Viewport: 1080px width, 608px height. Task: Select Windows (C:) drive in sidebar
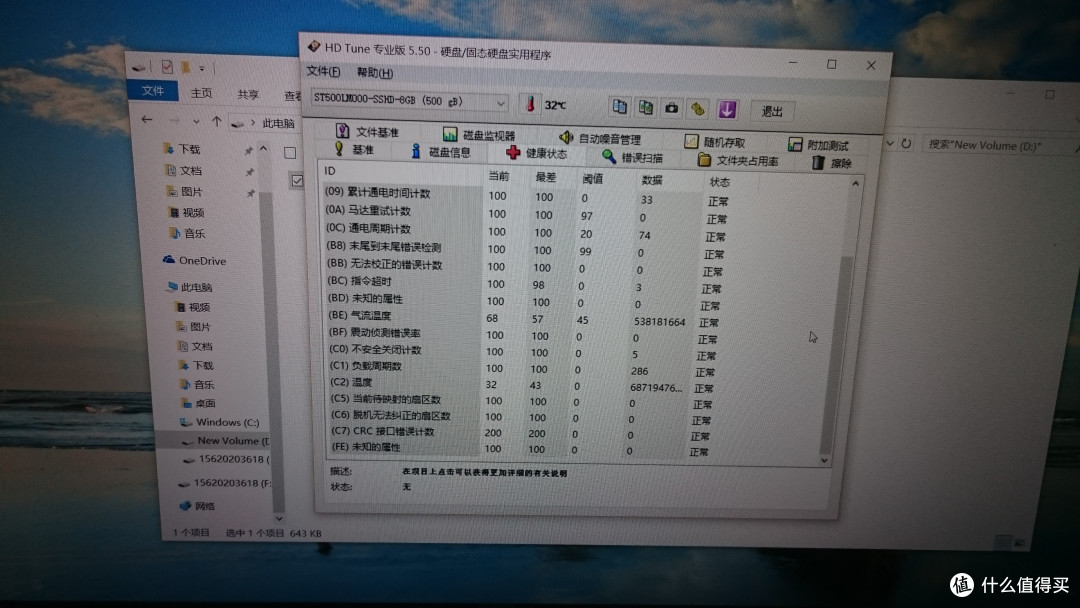(x=220, y=421)
